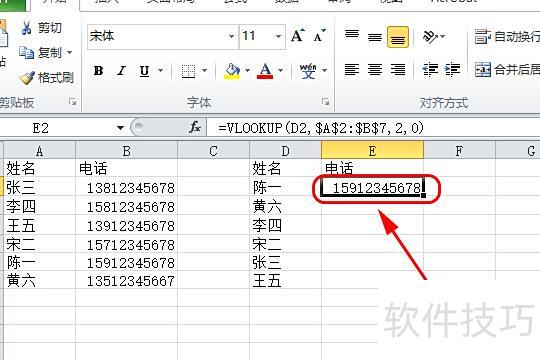
Task: Align text left
Action: coord(352,70)
